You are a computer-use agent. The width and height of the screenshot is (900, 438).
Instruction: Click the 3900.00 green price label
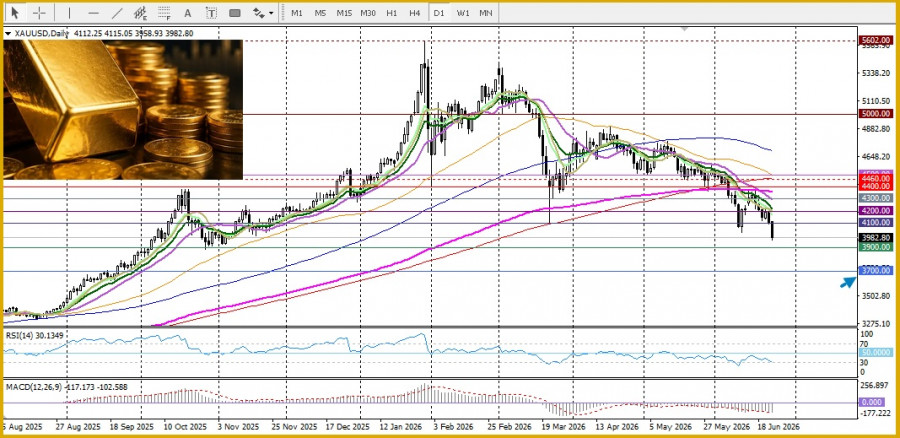click(875, 247)
